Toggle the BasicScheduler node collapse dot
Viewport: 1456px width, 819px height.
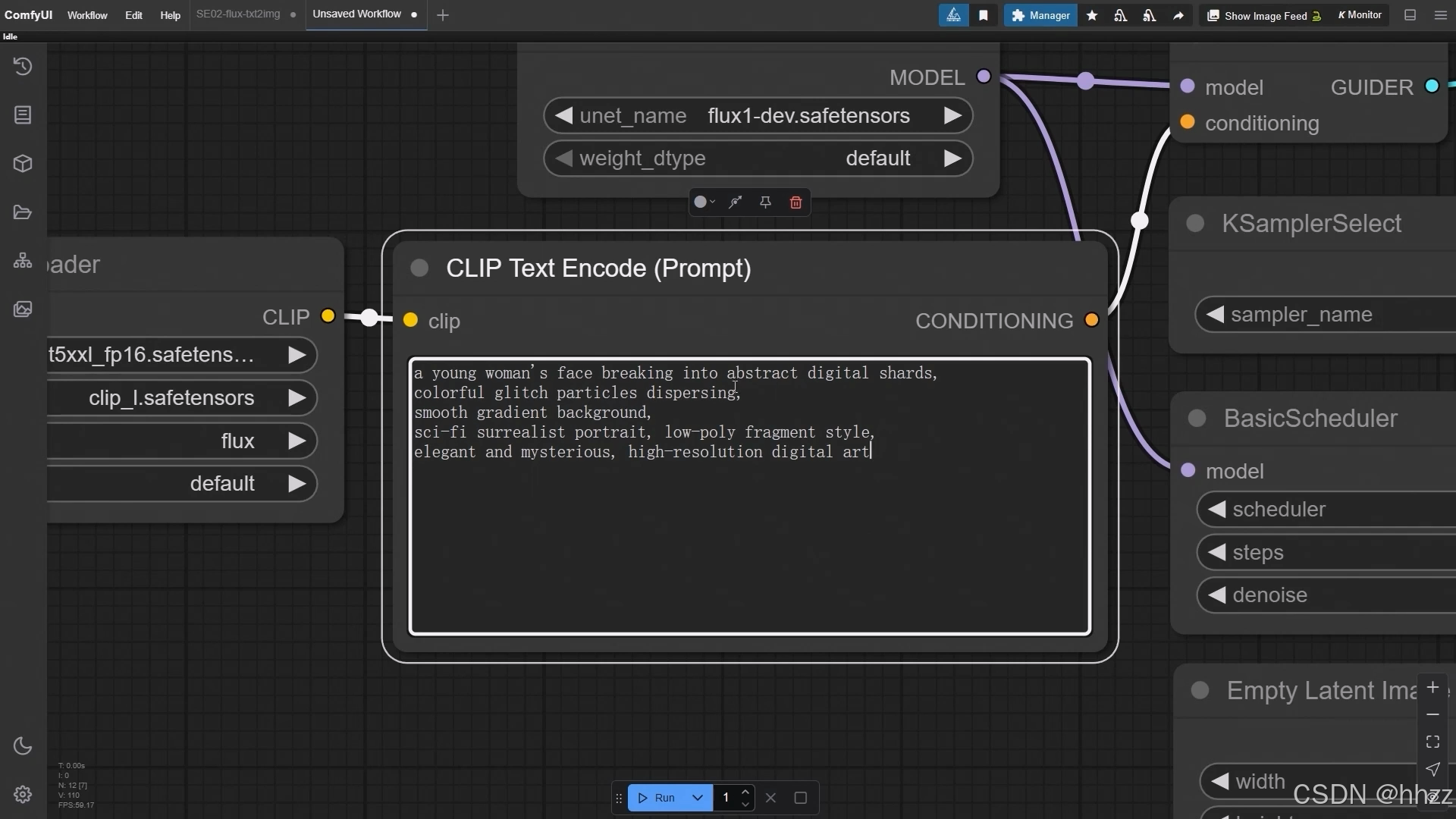point(1197,419)
